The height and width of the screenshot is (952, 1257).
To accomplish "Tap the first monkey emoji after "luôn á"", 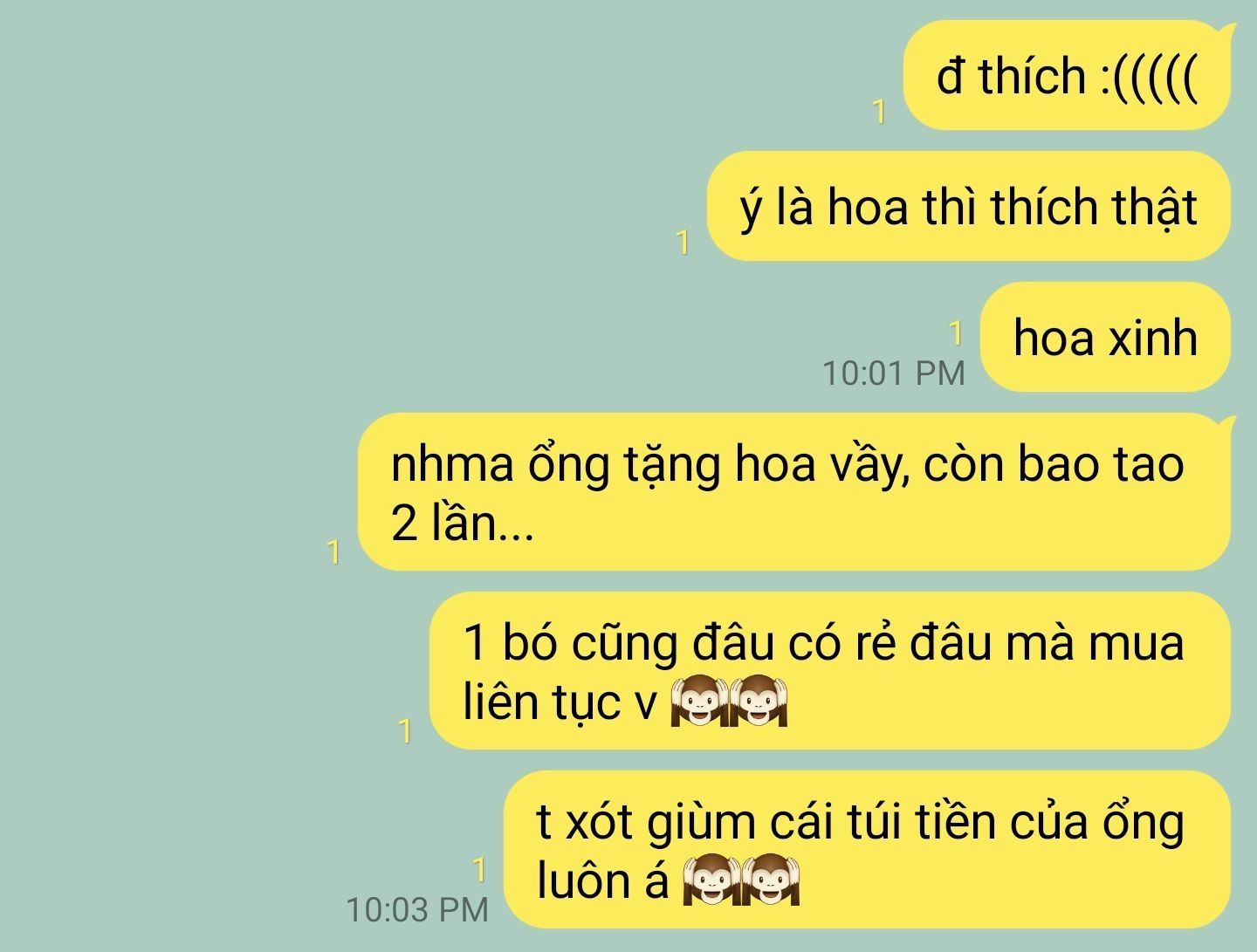I will click(x=711, y=880).
